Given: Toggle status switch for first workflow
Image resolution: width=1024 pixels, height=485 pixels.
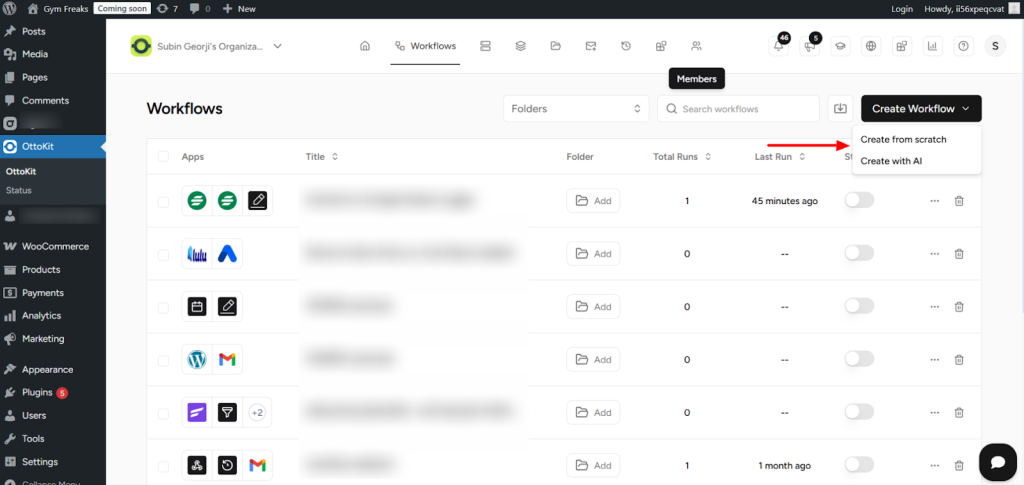Looking at the screenshot, I should click(x=859, y=201).
